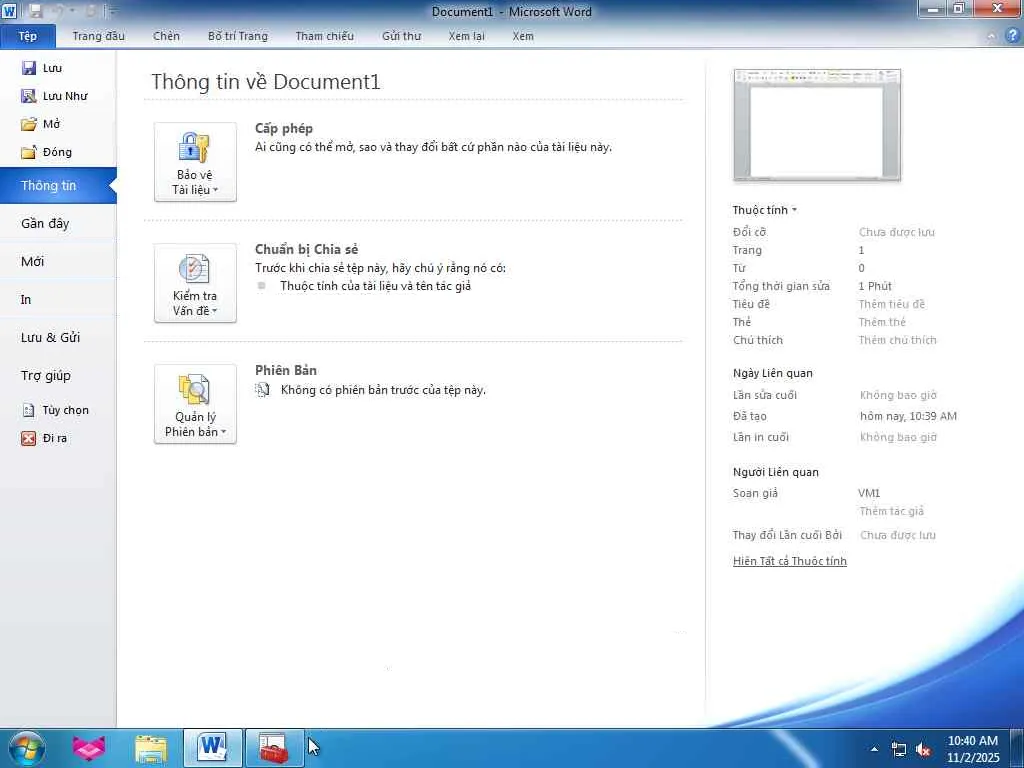The image size is (1024, 768).
Task: Click author name VM1
Action: [x=869, y=493]
